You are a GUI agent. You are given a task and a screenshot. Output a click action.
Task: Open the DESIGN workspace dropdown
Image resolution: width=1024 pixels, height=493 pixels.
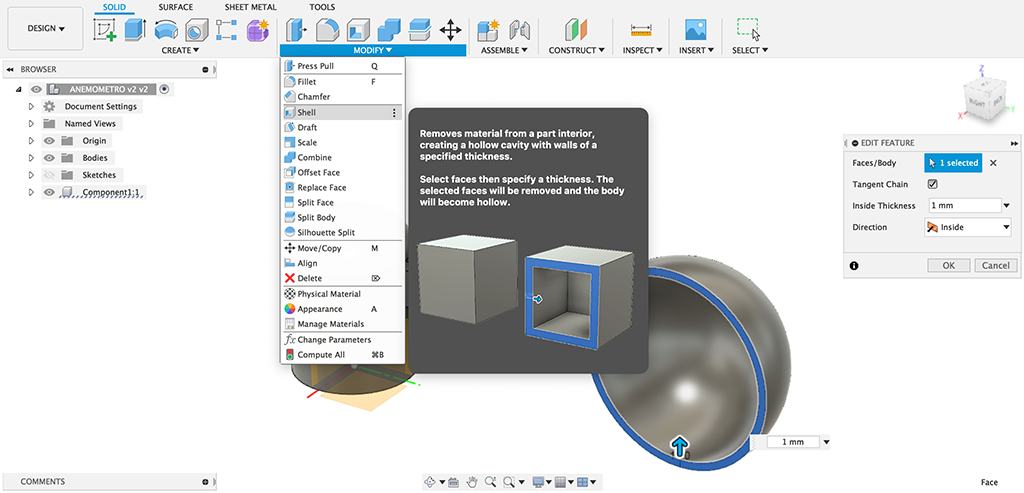45,29
